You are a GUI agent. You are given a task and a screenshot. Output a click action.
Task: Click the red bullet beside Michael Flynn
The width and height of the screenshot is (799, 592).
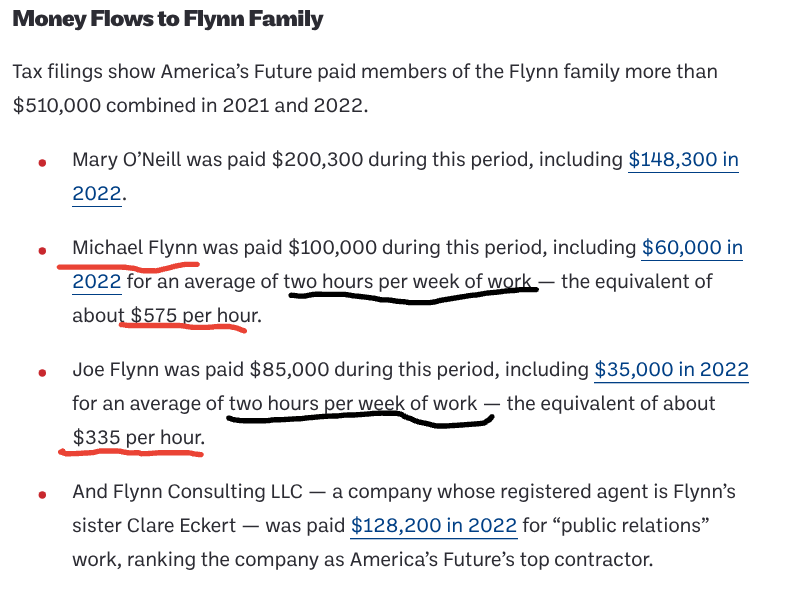tap(42, 249)
